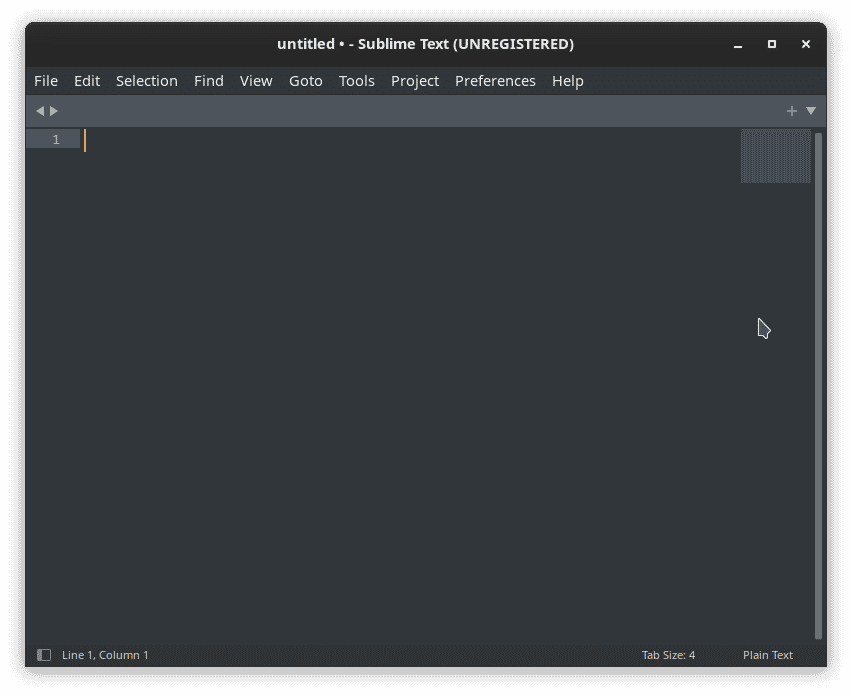Minimize the Sublime Text window
Image resolution: width=852 pixels, height=695 pixels.
(x=737, y=45)
